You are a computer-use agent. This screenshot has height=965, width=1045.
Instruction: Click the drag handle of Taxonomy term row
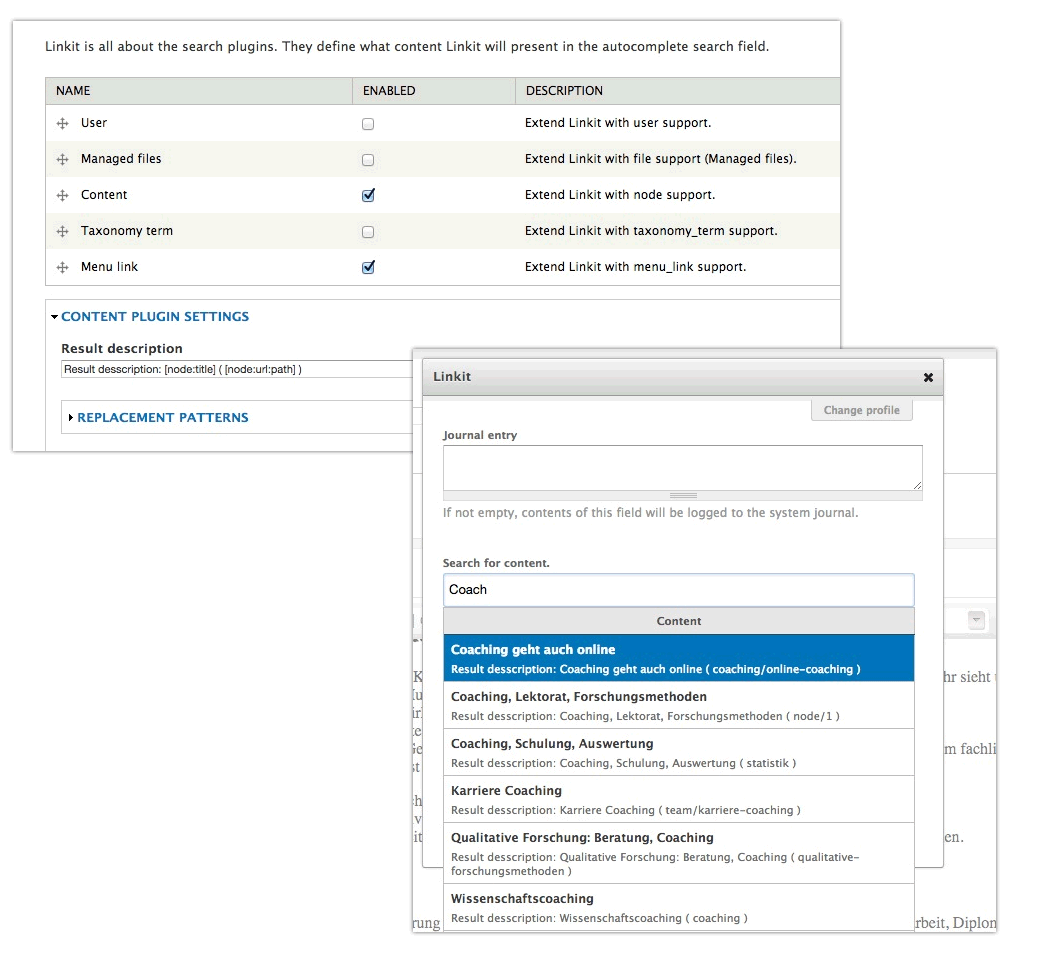tap(63, 231)
